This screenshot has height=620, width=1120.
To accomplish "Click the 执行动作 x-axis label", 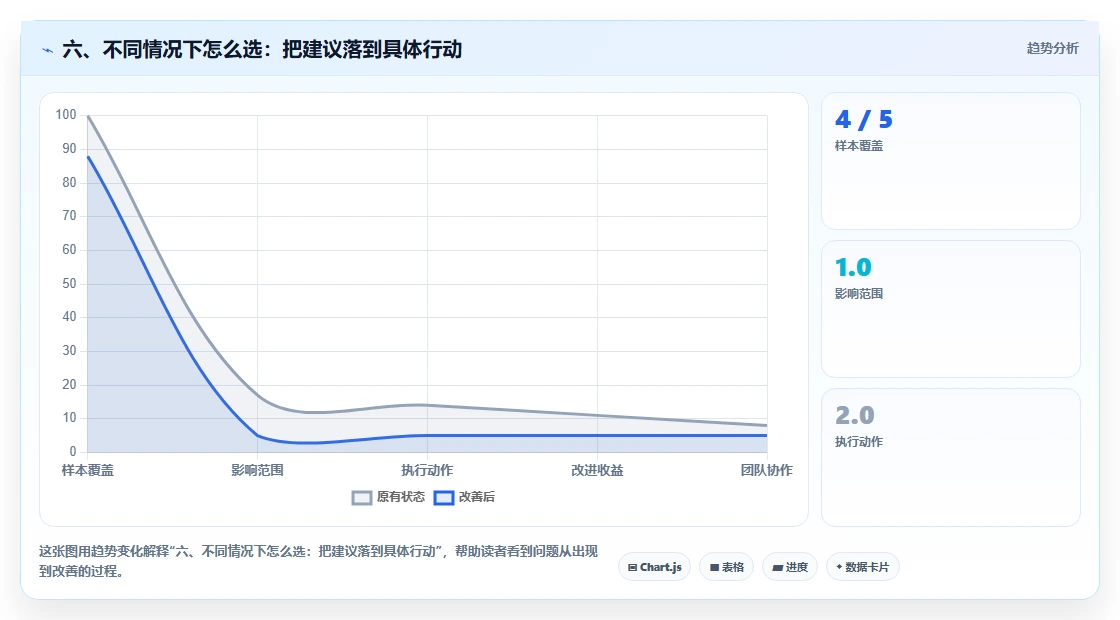I will [427, 470].
